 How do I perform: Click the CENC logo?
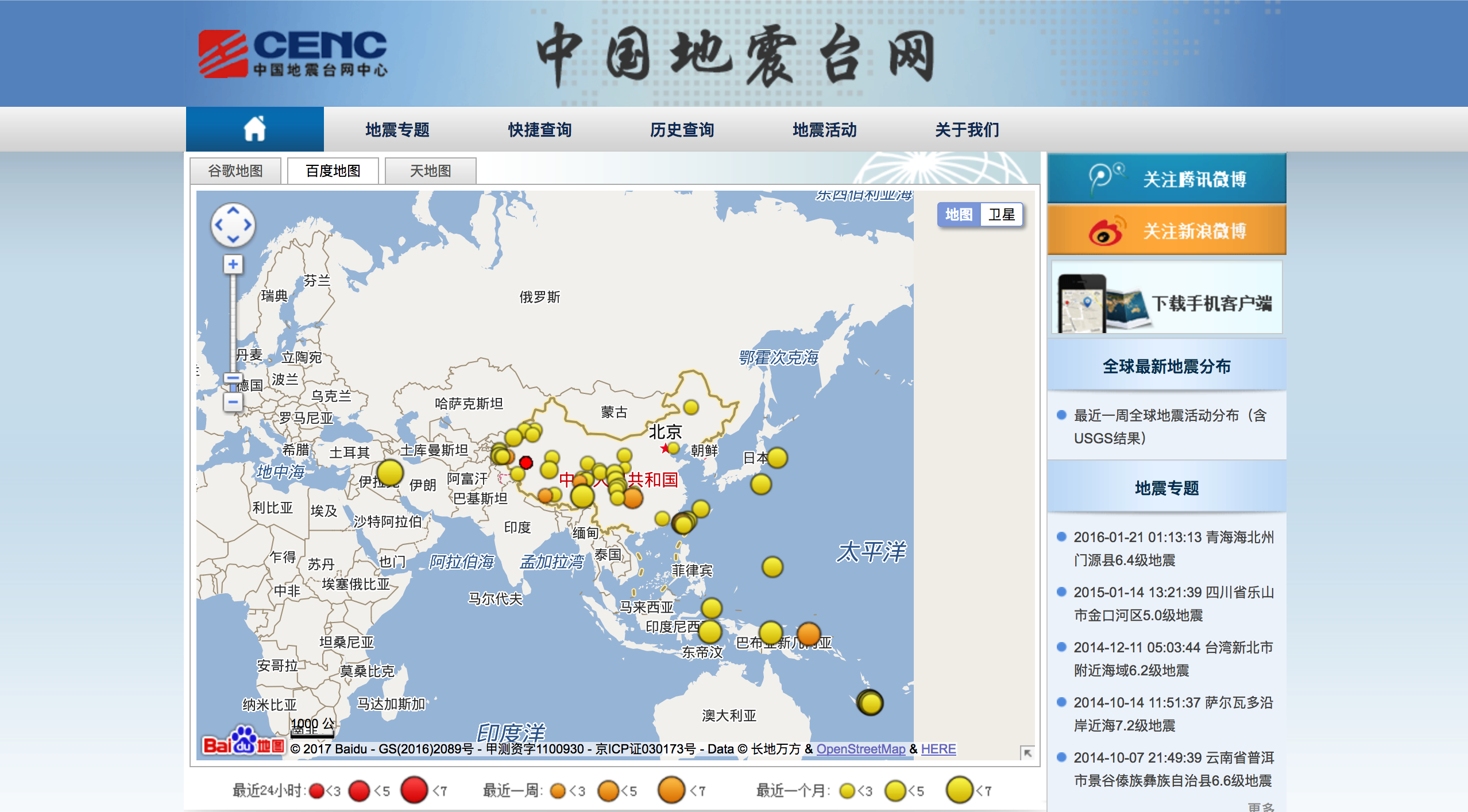pos(293,53)
